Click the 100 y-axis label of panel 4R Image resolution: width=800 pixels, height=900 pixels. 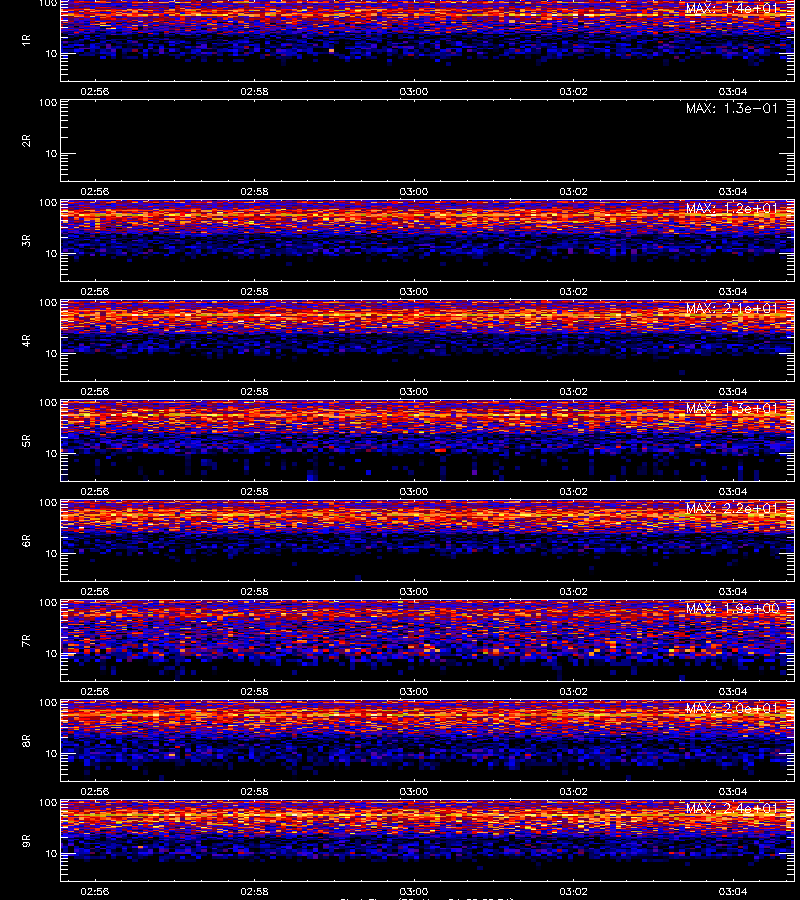[48, 302]
